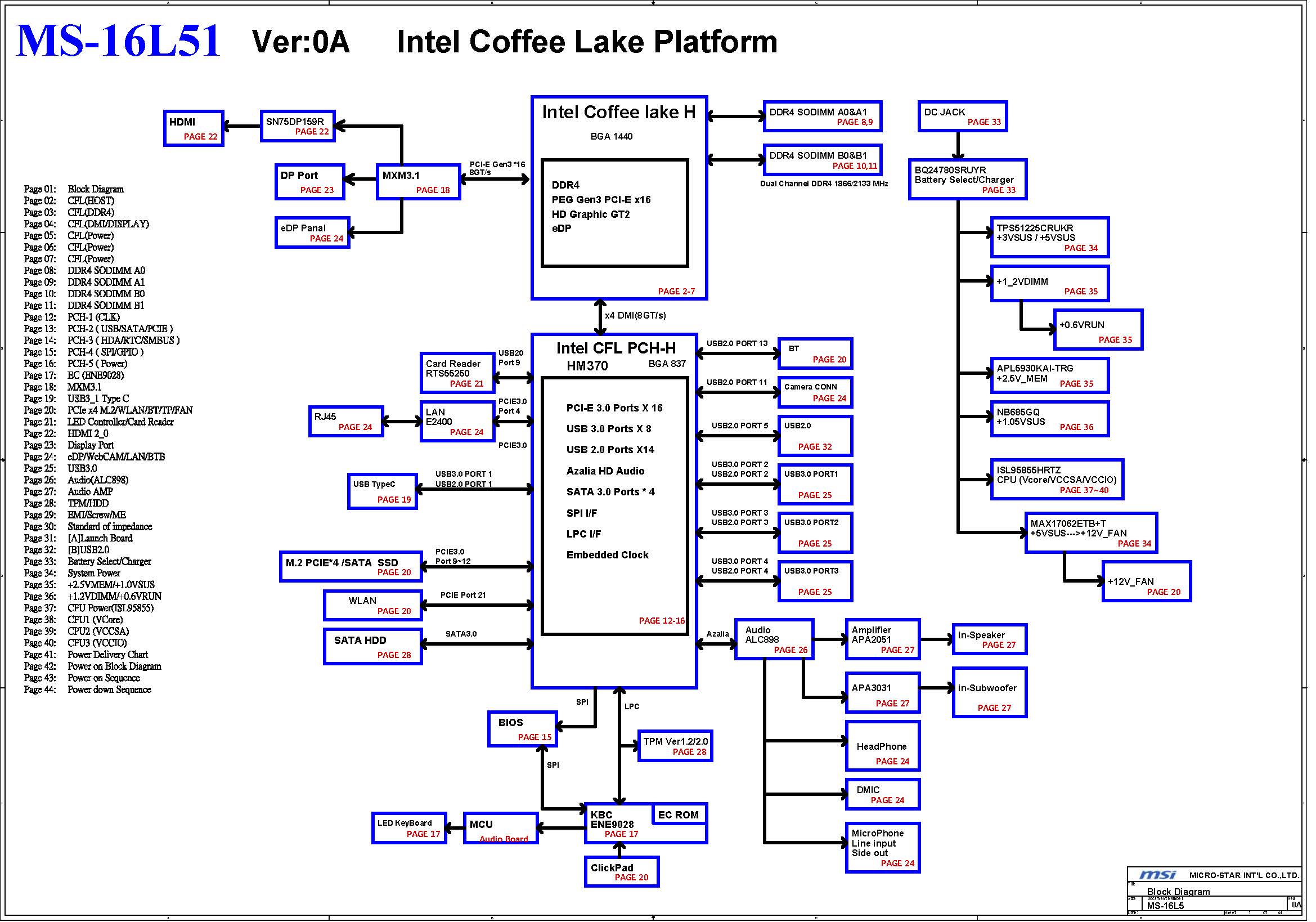Select the eDP Panal block
This screenshot has height=922, width=1316.
pyautogui.click(x=312, y=233)
